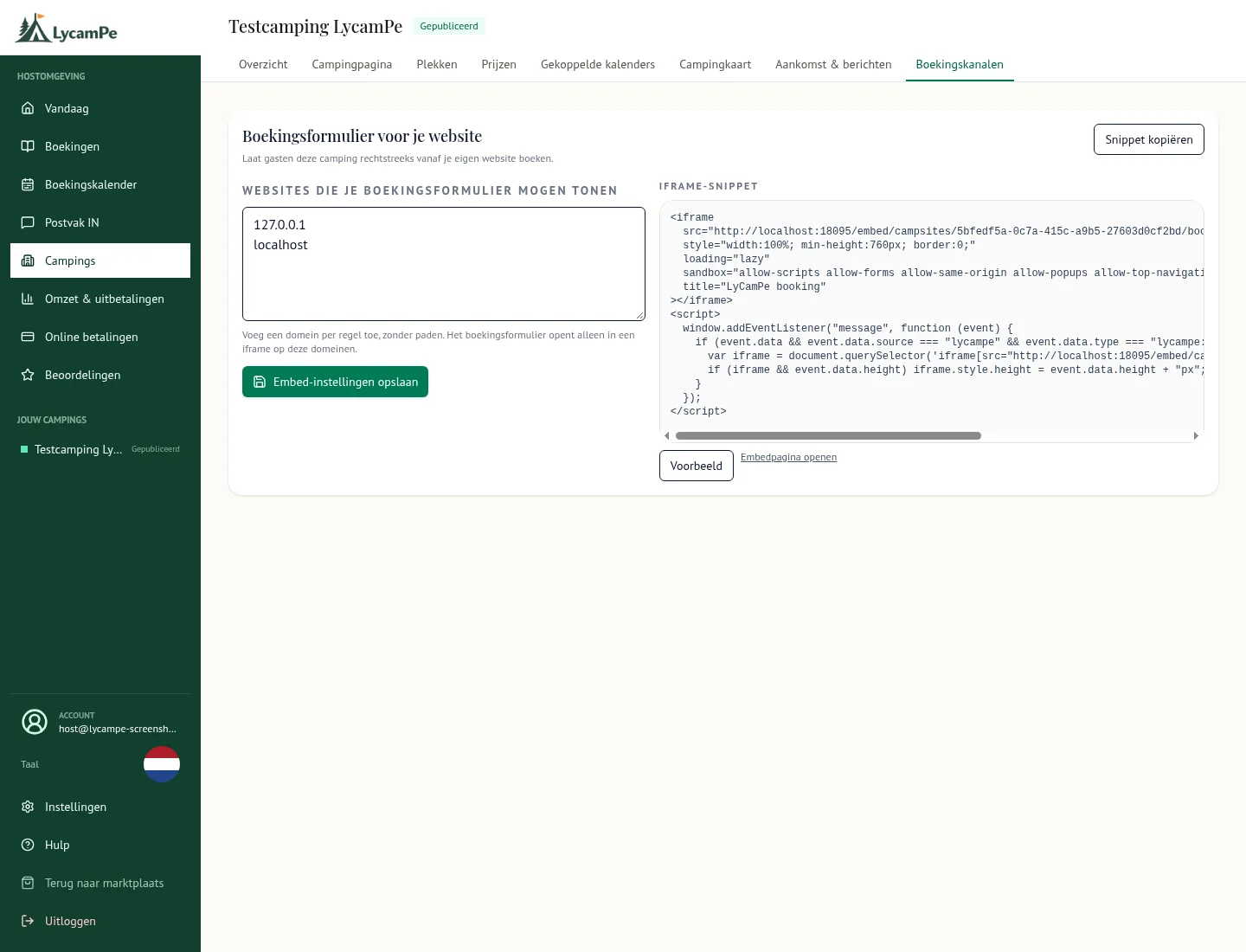This screenshot has height=952, width=1246.
Task: Select the Campings sidebar icon
Action: tap(28, 261)
